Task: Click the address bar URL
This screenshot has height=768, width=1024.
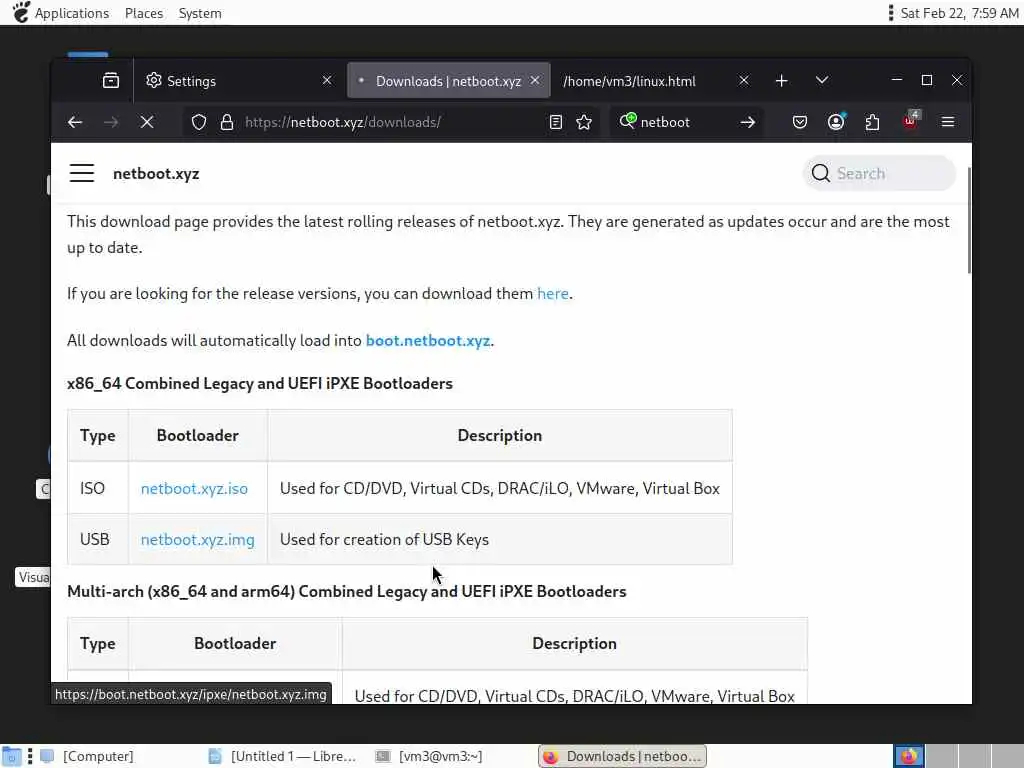Action: click(343, 122)
